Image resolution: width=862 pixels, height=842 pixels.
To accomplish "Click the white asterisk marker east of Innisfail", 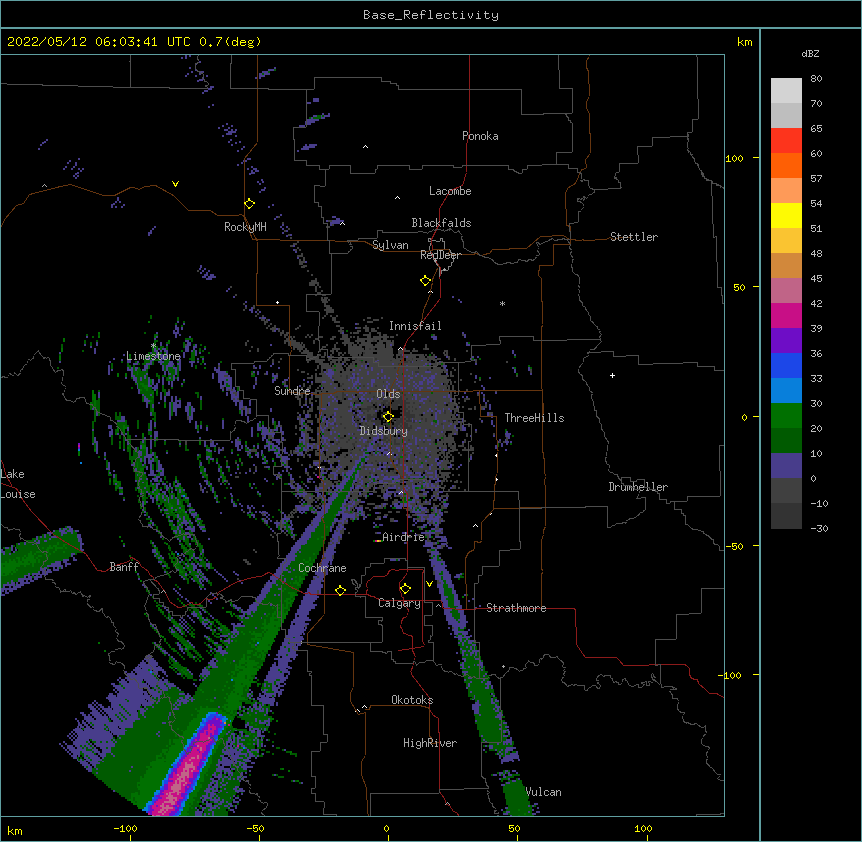I will tap(502, 304).
